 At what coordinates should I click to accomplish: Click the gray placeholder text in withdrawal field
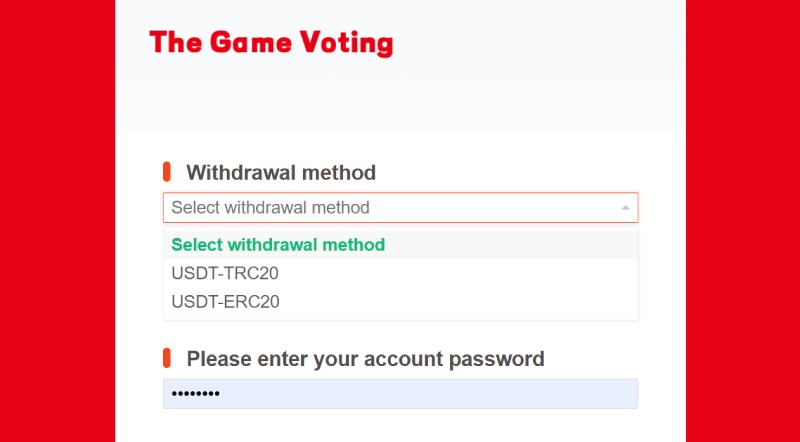tap(270, 208)
